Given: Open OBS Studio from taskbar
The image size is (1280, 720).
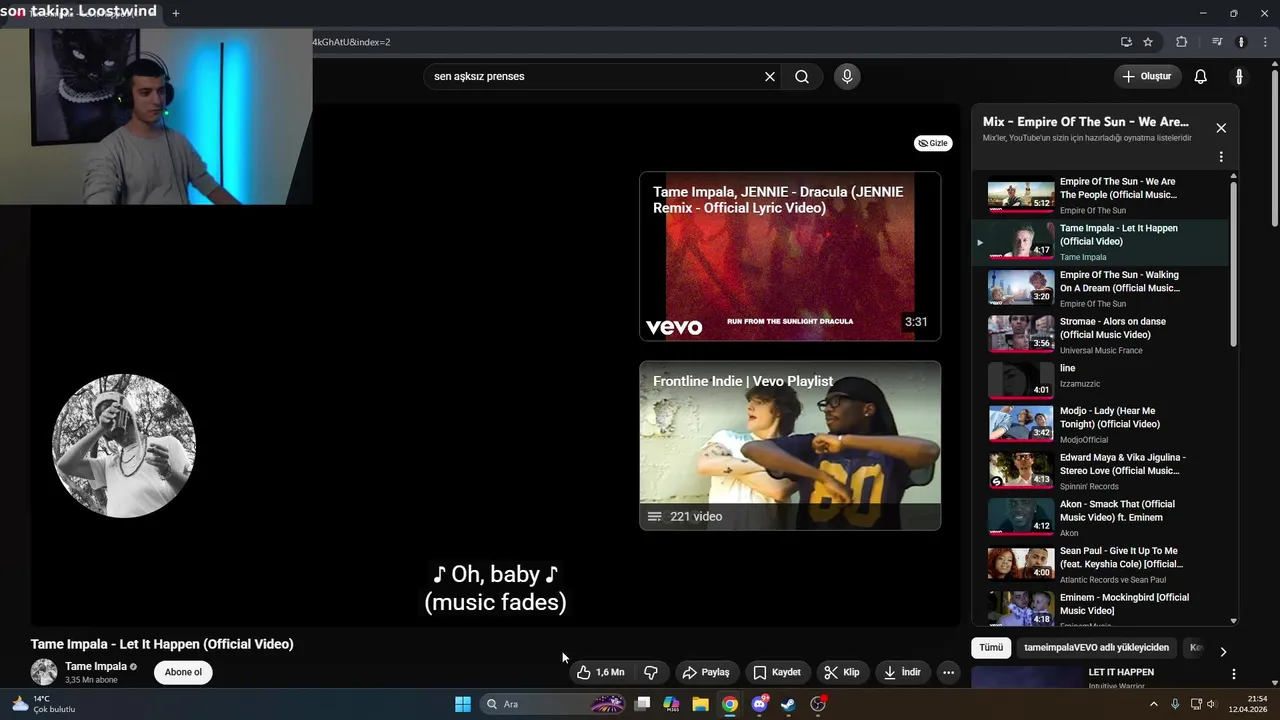Looking at the screenshot, I should pyautogui.click(x=818, y=704).
